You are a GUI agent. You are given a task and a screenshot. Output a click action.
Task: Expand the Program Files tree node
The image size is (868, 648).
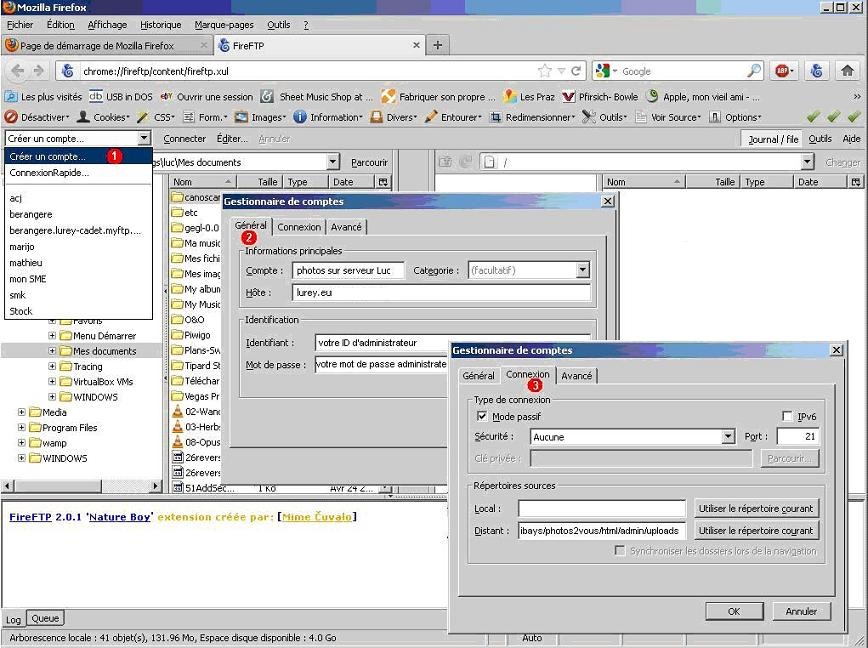22,427
